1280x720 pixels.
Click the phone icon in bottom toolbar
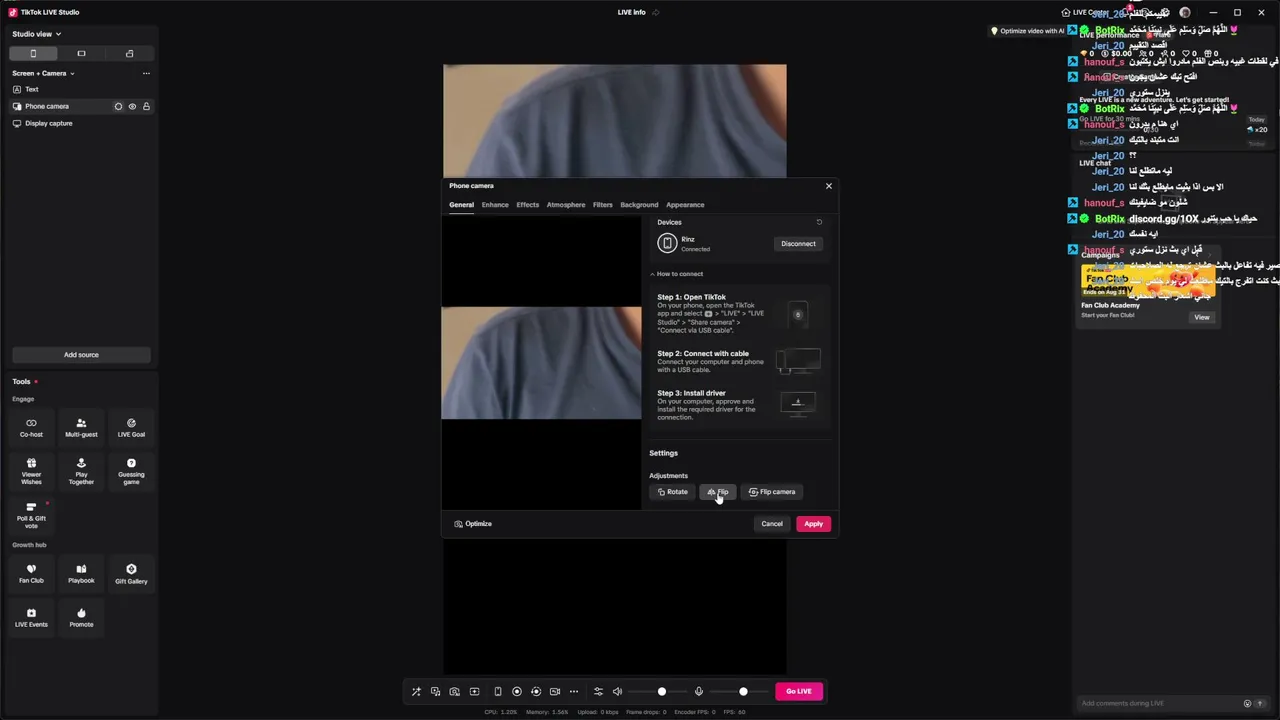(498, 691)
